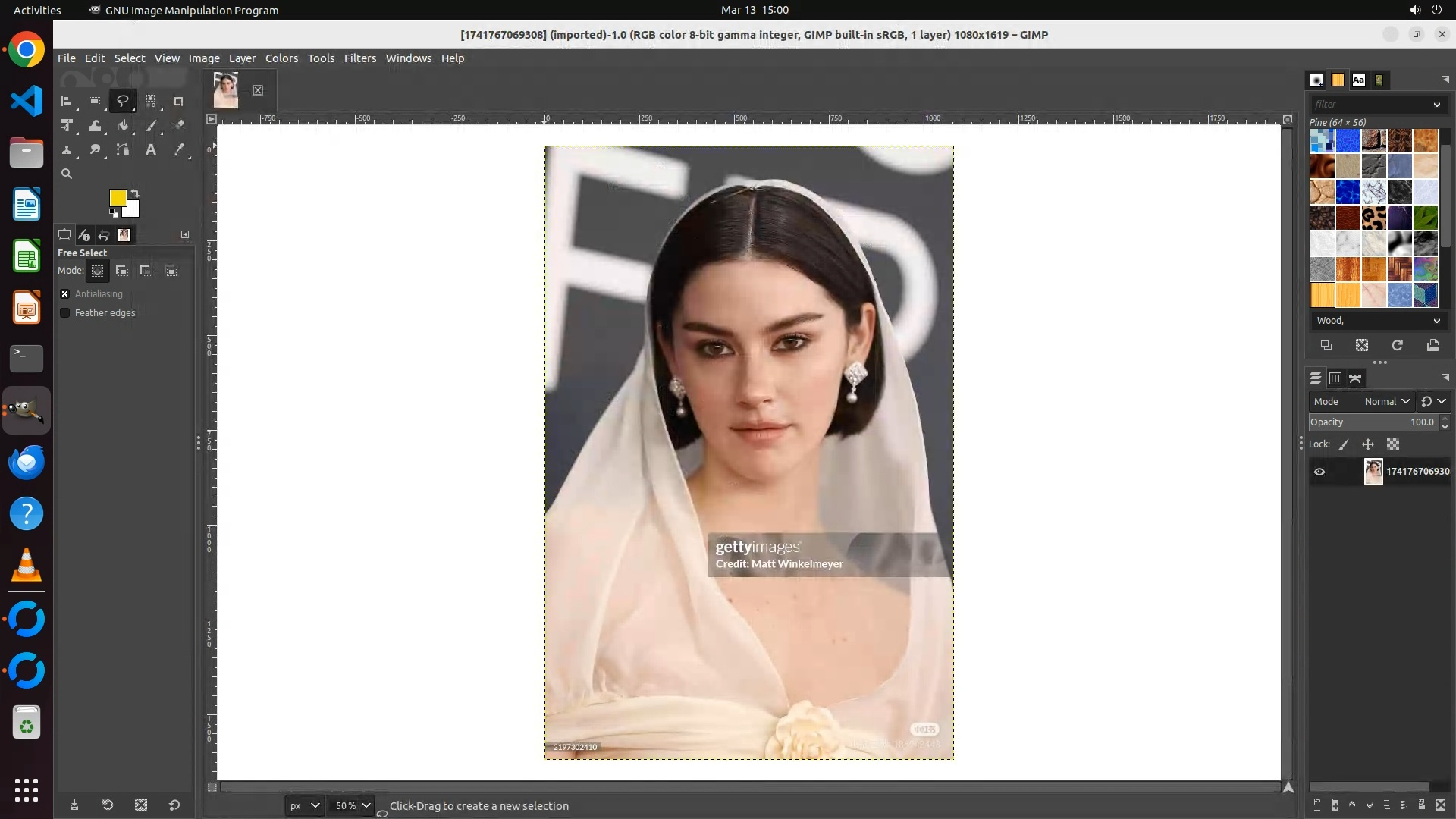Expand the Wood pattern tag dropdown

point(1436,321)
